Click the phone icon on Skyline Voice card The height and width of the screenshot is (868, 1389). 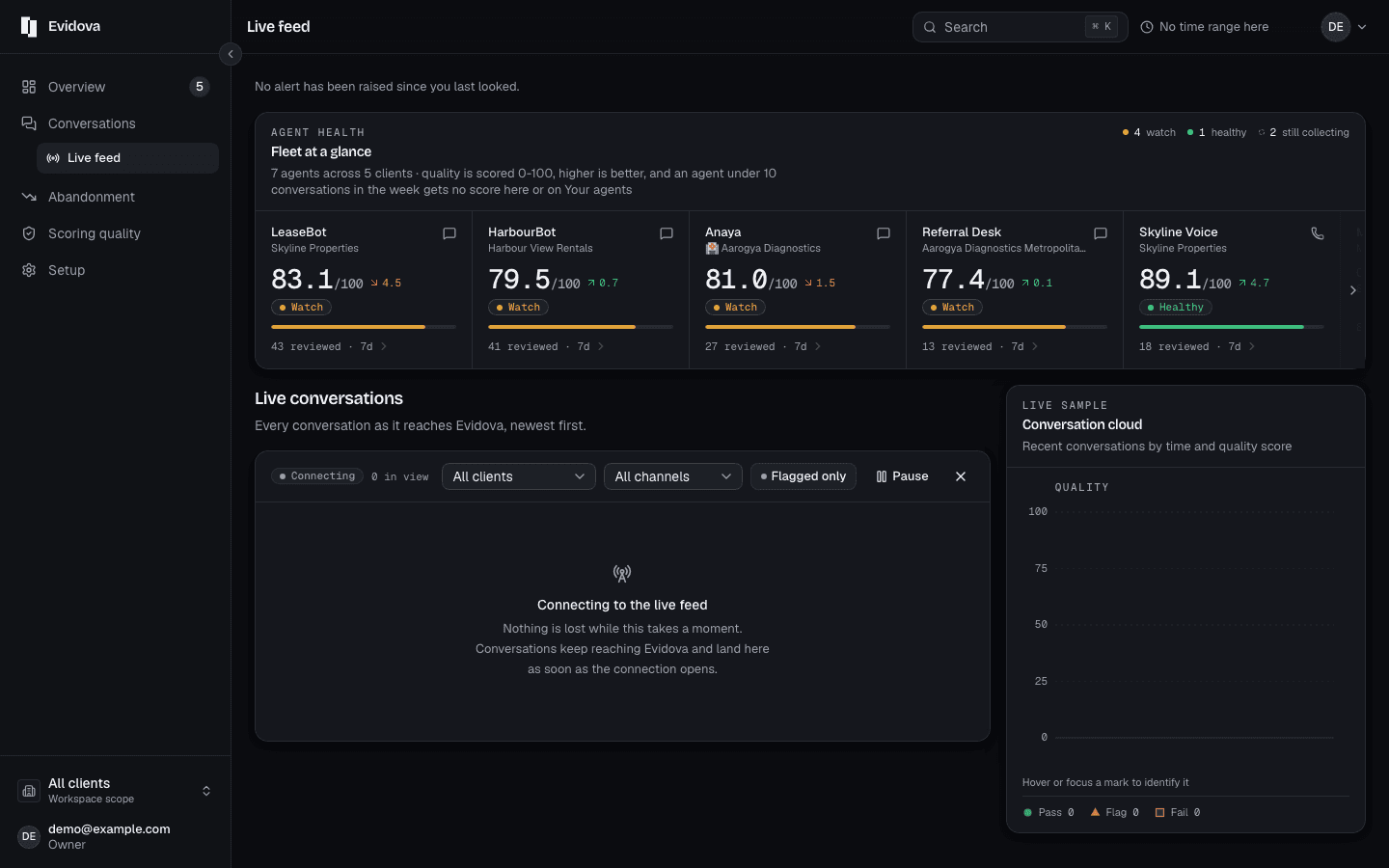coord(1318,233)
